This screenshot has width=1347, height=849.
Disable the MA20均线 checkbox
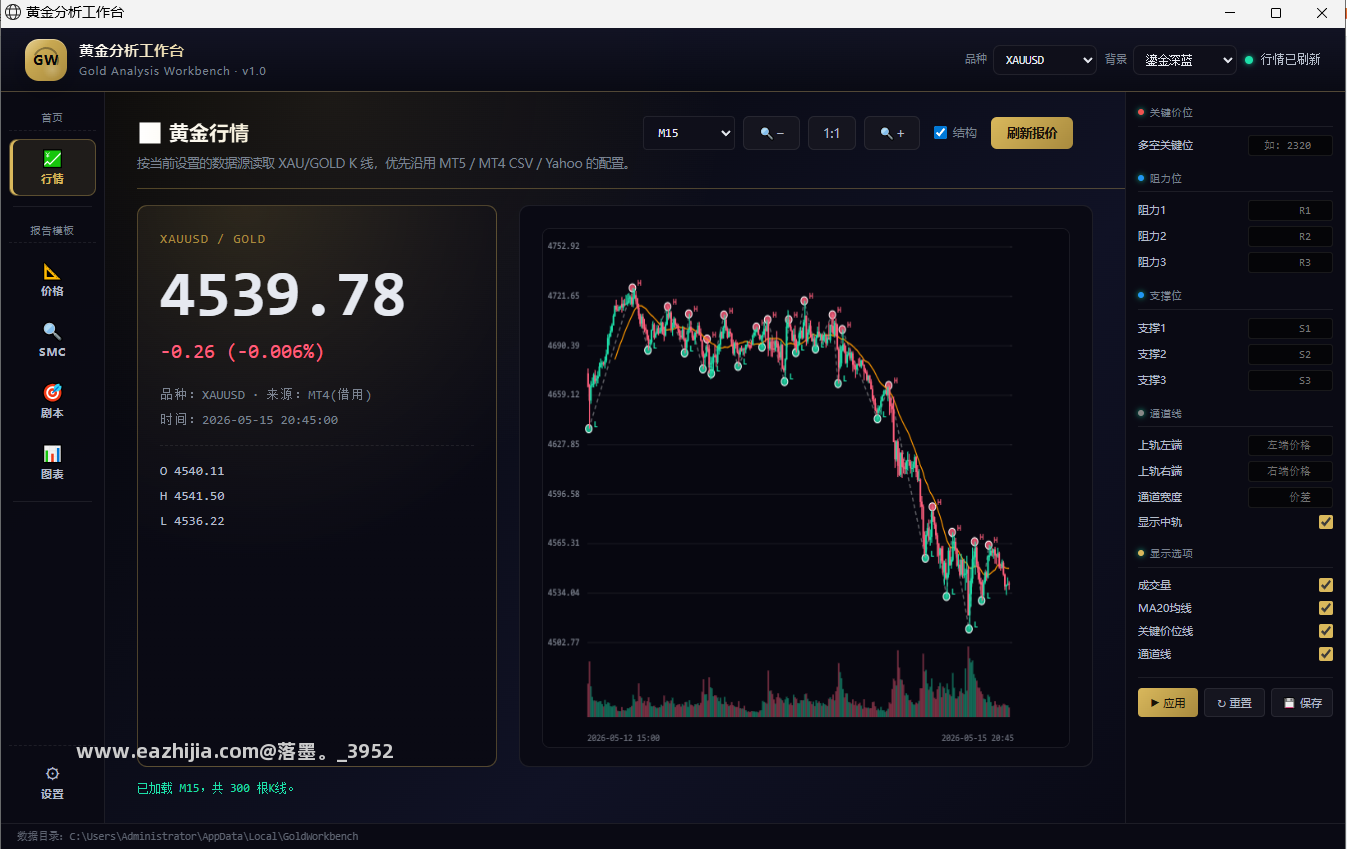[x=1326, y=608]
